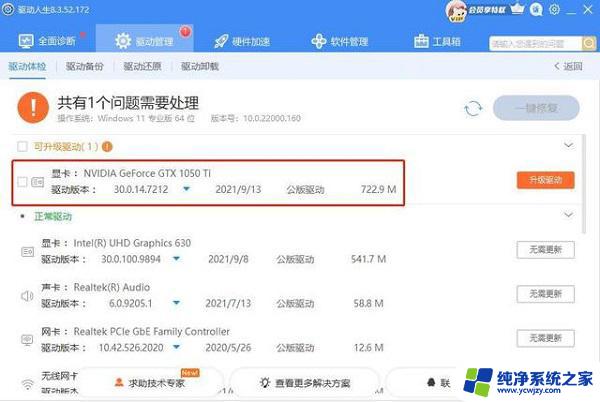This screenshot has width=600, height=402.
Task: Click the vertical scrollbar of driver list
Action: click(x=584, y=184)
